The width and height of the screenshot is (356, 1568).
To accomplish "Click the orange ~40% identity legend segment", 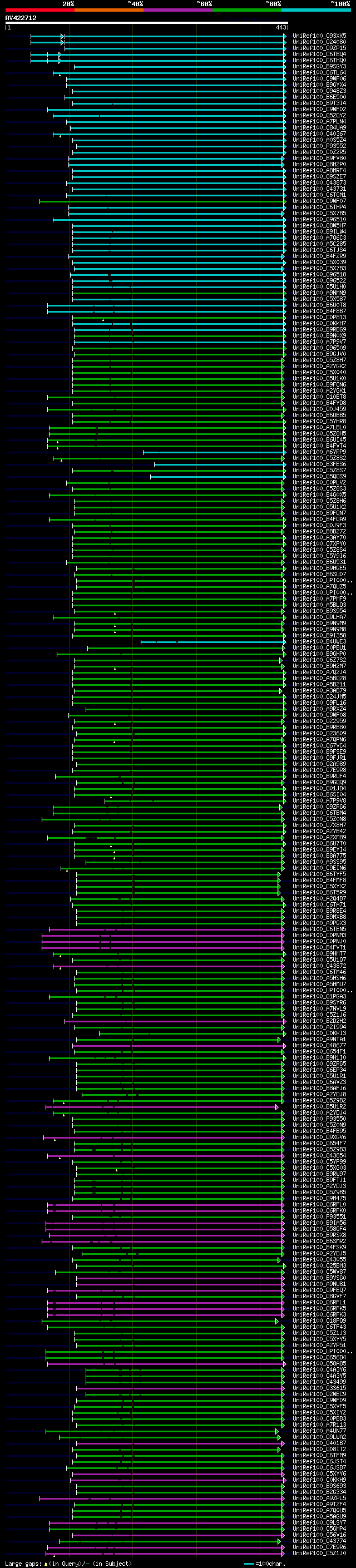I will pyautogui.click(x=108, y=10).
